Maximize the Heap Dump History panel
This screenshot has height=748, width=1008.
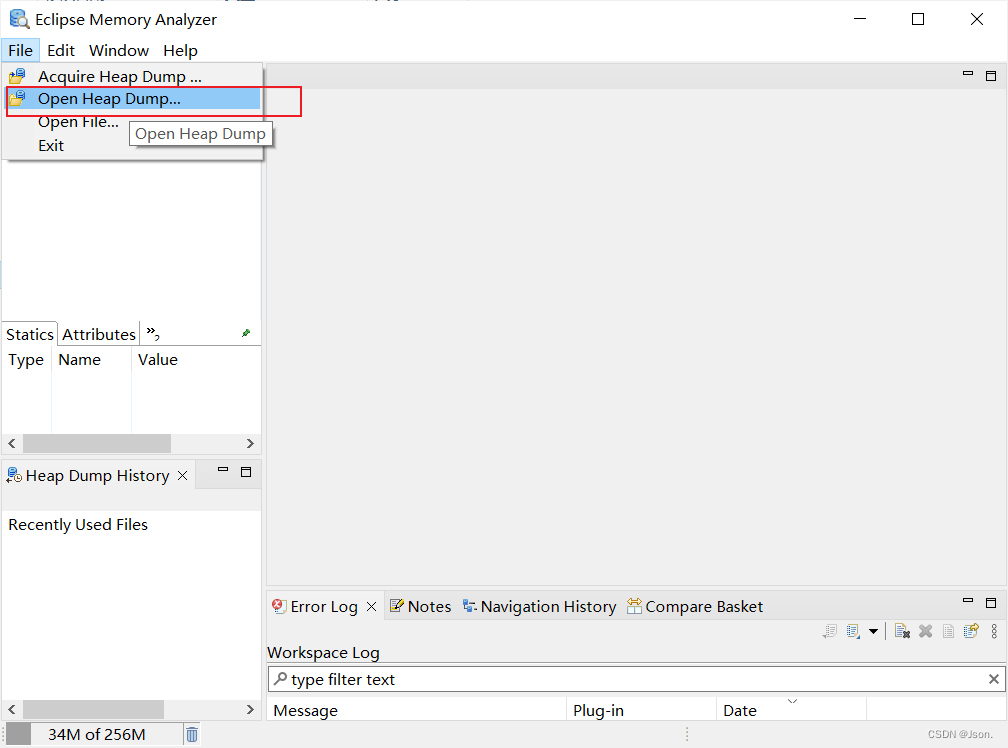(246, 472)
